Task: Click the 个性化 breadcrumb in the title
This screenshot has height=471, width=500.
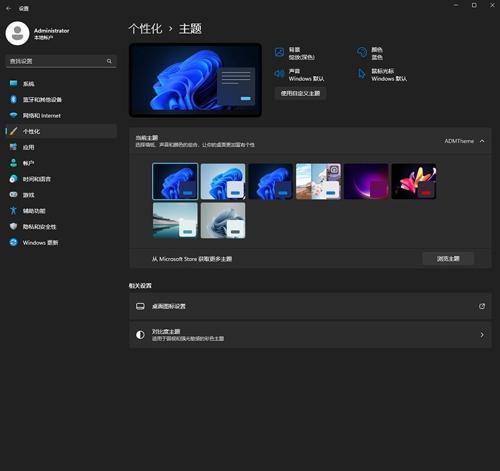Action: click(145, 29)
